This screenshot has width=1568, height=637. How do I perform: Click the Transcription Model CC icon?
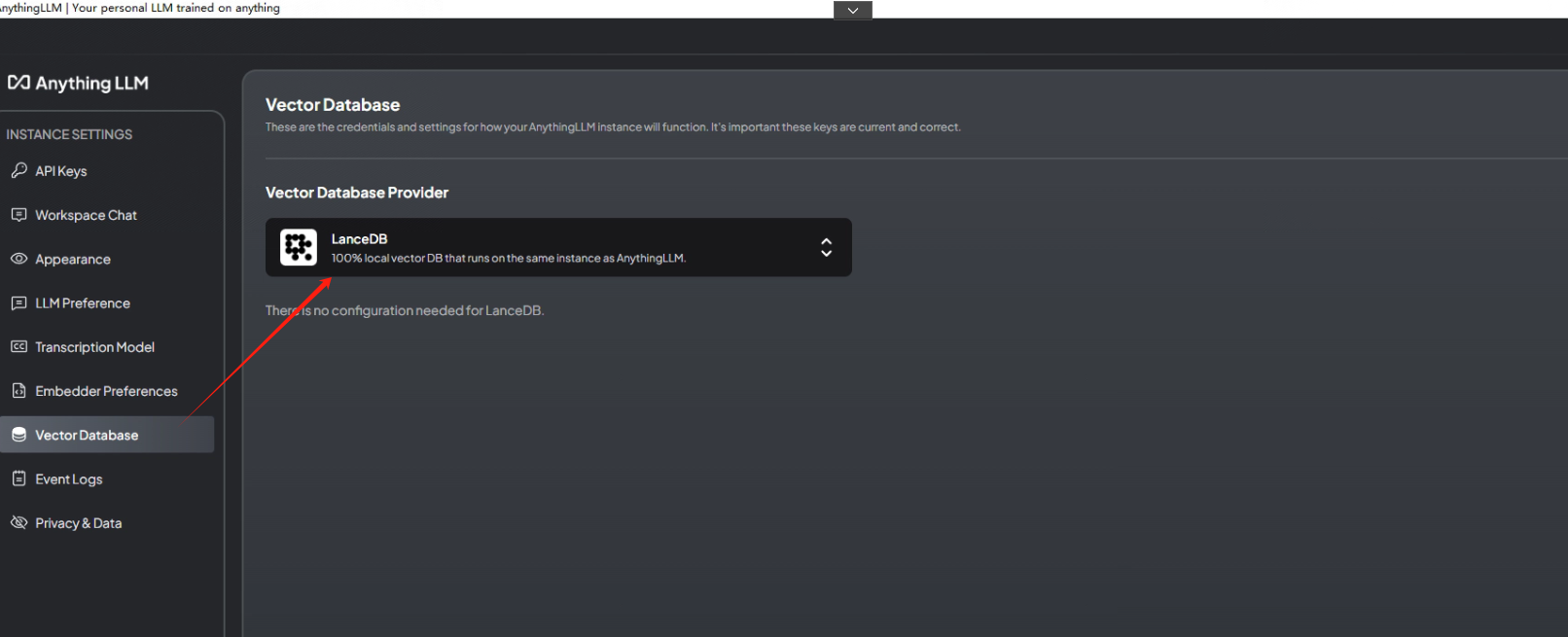click(x=18, y=346)
